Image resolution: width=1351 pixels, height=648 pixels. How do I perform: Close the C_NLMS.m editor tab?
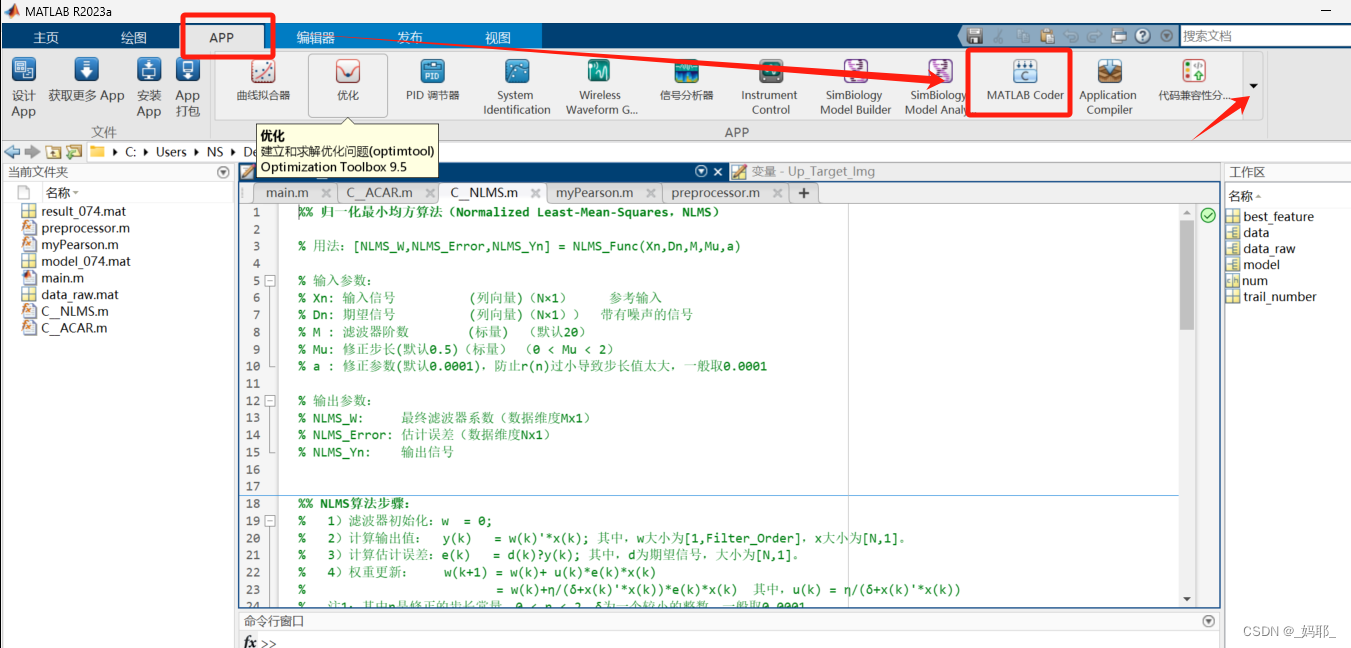[535, 193]
